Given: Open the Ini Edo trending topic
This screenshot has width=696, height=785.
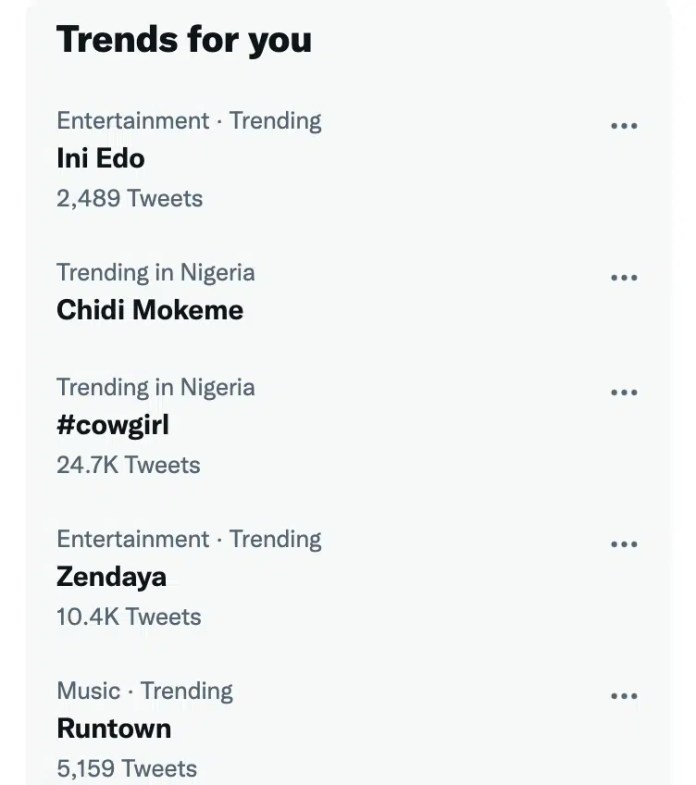Looking at the screenshot, I should click(100, 158).
